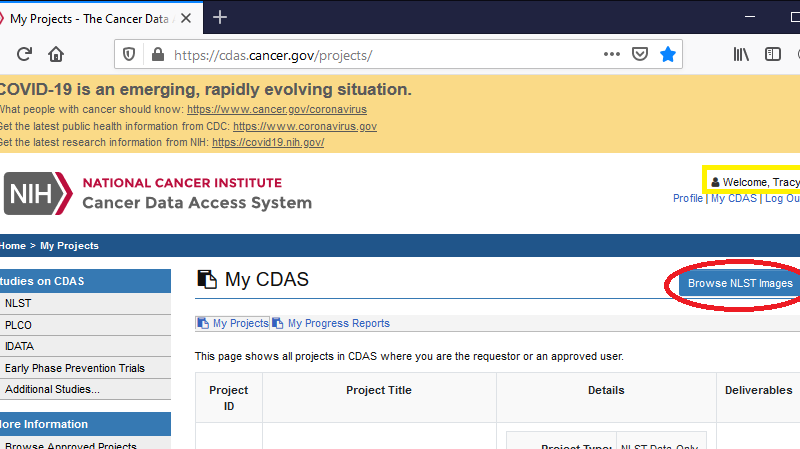
Task: Go to browser home page icon
Action: click(56, 54)
